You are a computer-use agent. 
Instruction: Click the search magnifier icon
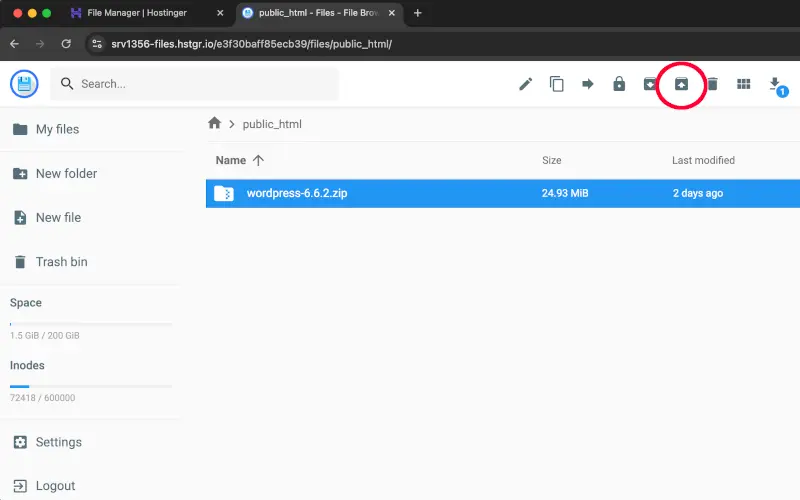pyautogui.click(x=67, y=84)
